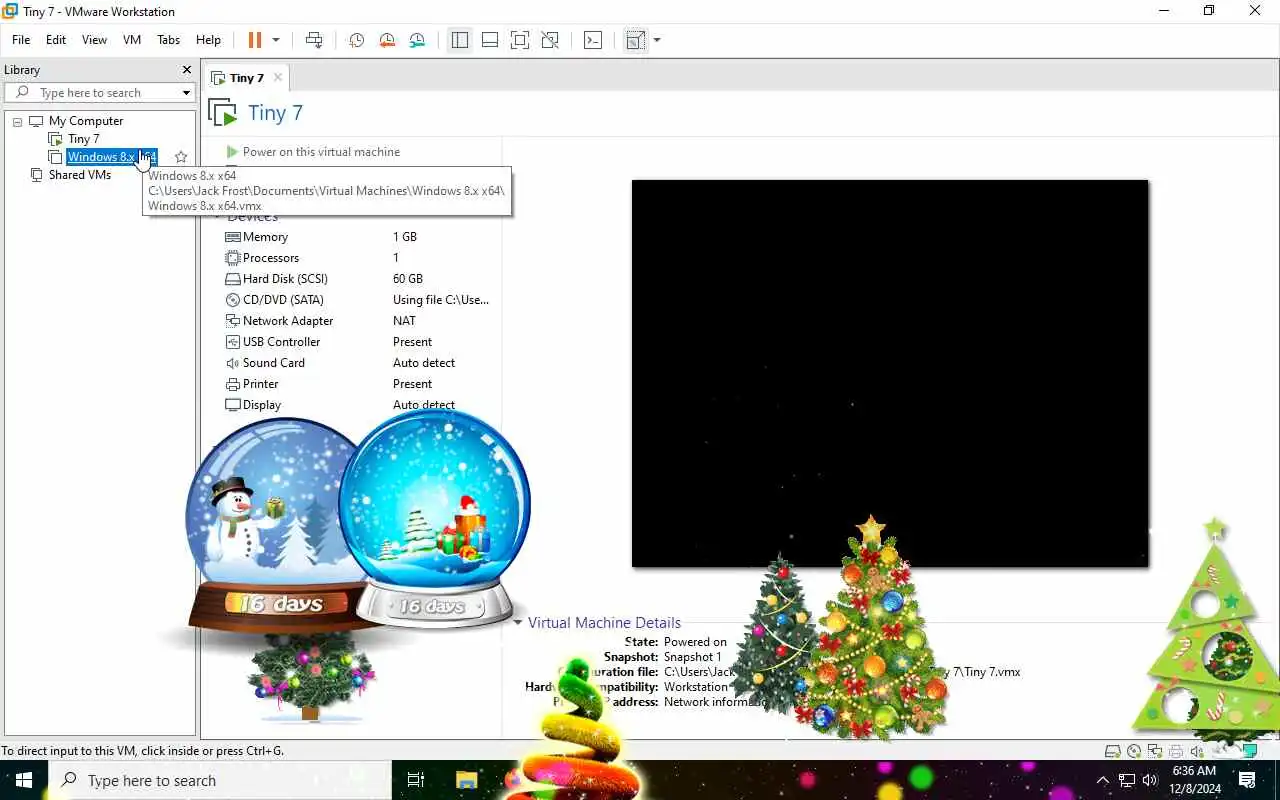Open the console view icon
The width and height of the screenshot is (1280, 800).
593,40
